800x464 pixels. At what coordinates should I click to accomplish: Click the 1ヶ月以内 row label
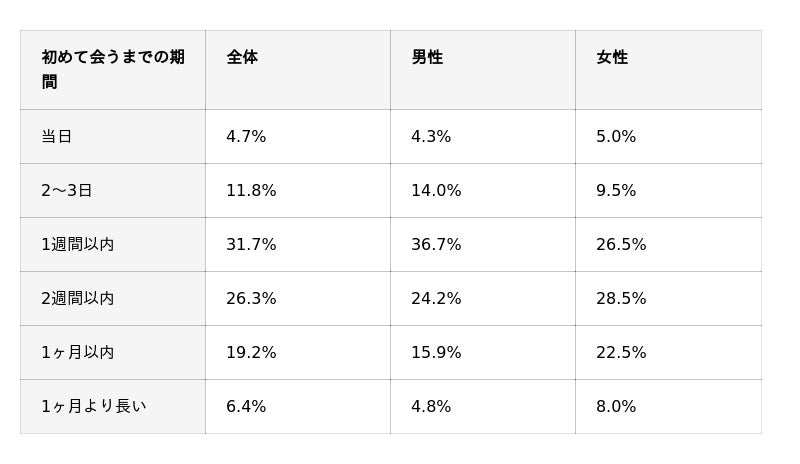pos(113,353)
